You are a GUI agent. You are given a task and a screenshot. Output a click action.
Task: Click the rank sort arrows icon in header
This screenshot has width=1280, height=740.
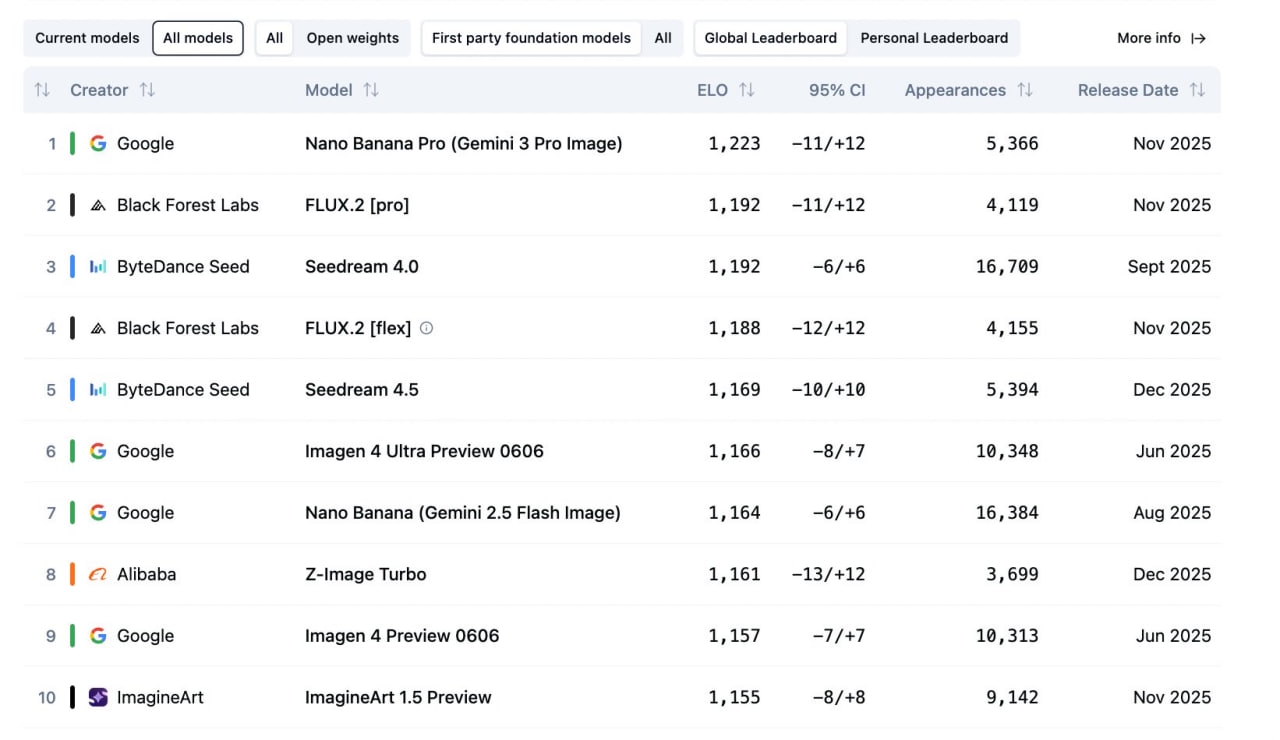tap(42, 90)
